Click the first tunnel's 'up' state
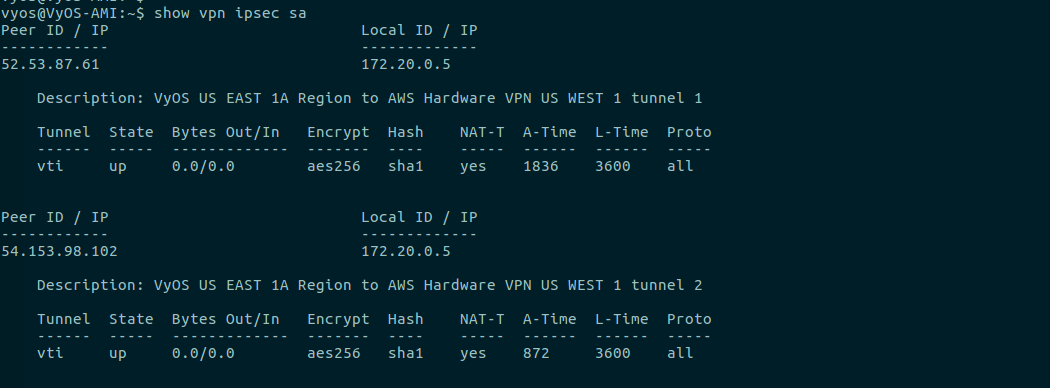The width and height of the screenshot is (1050, 388). coord(118,166)
